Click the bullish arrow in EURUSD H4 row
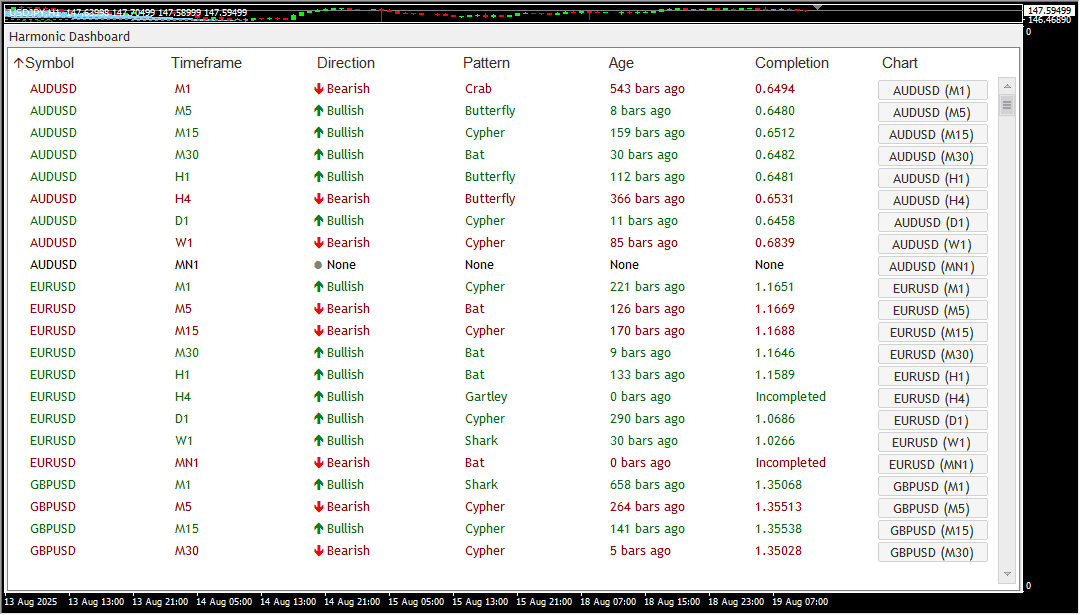This screenshot has width=1080, height=615. click(318, 397)
